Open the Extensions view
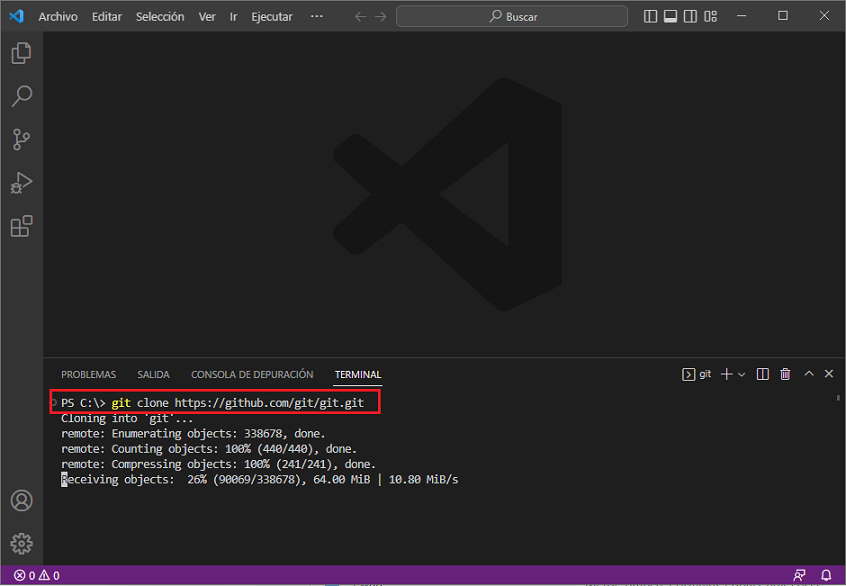 pyautogui.click(x=22, y=226)
